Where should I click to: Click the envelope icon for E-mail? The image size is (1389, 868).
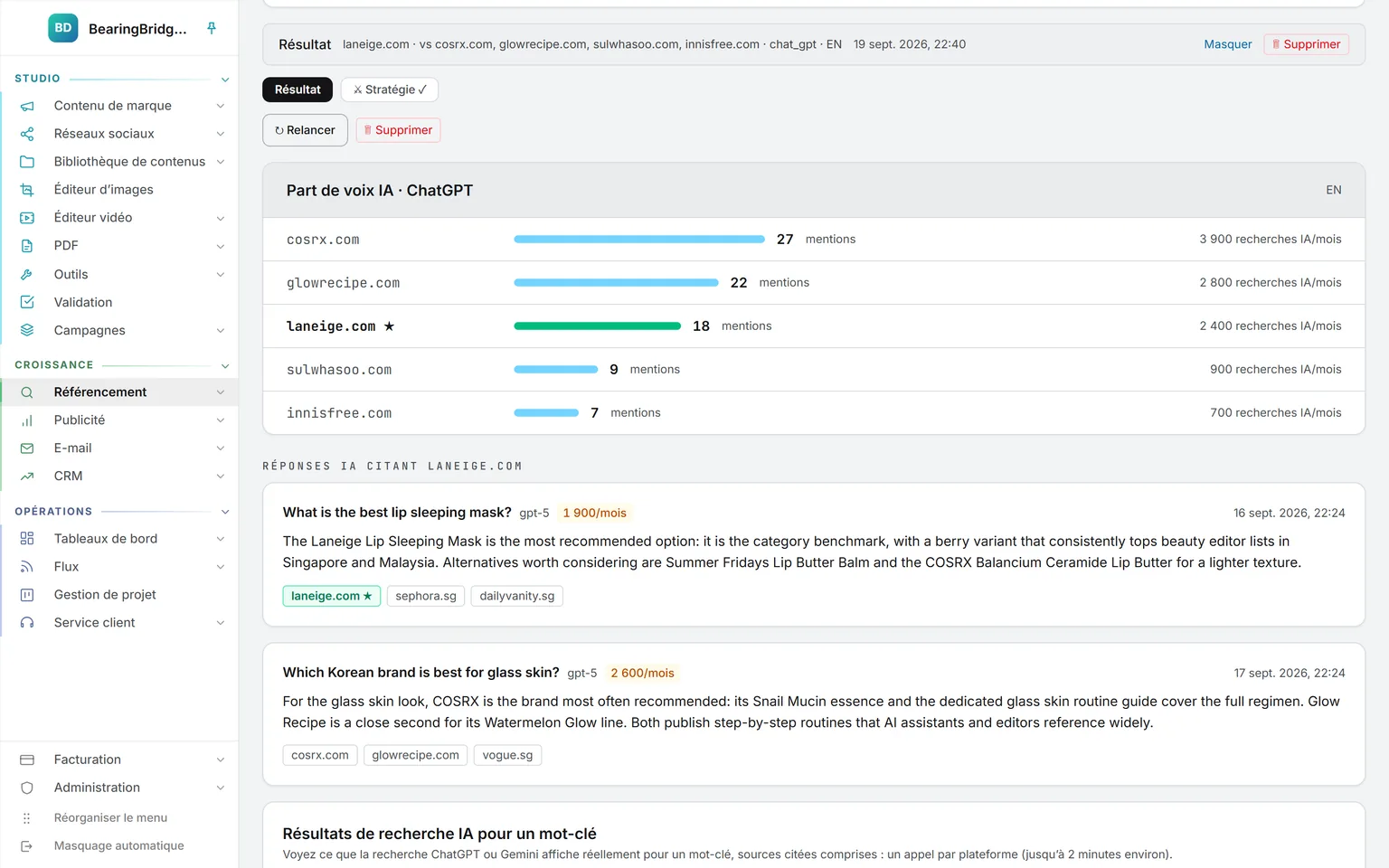point(27,448)
